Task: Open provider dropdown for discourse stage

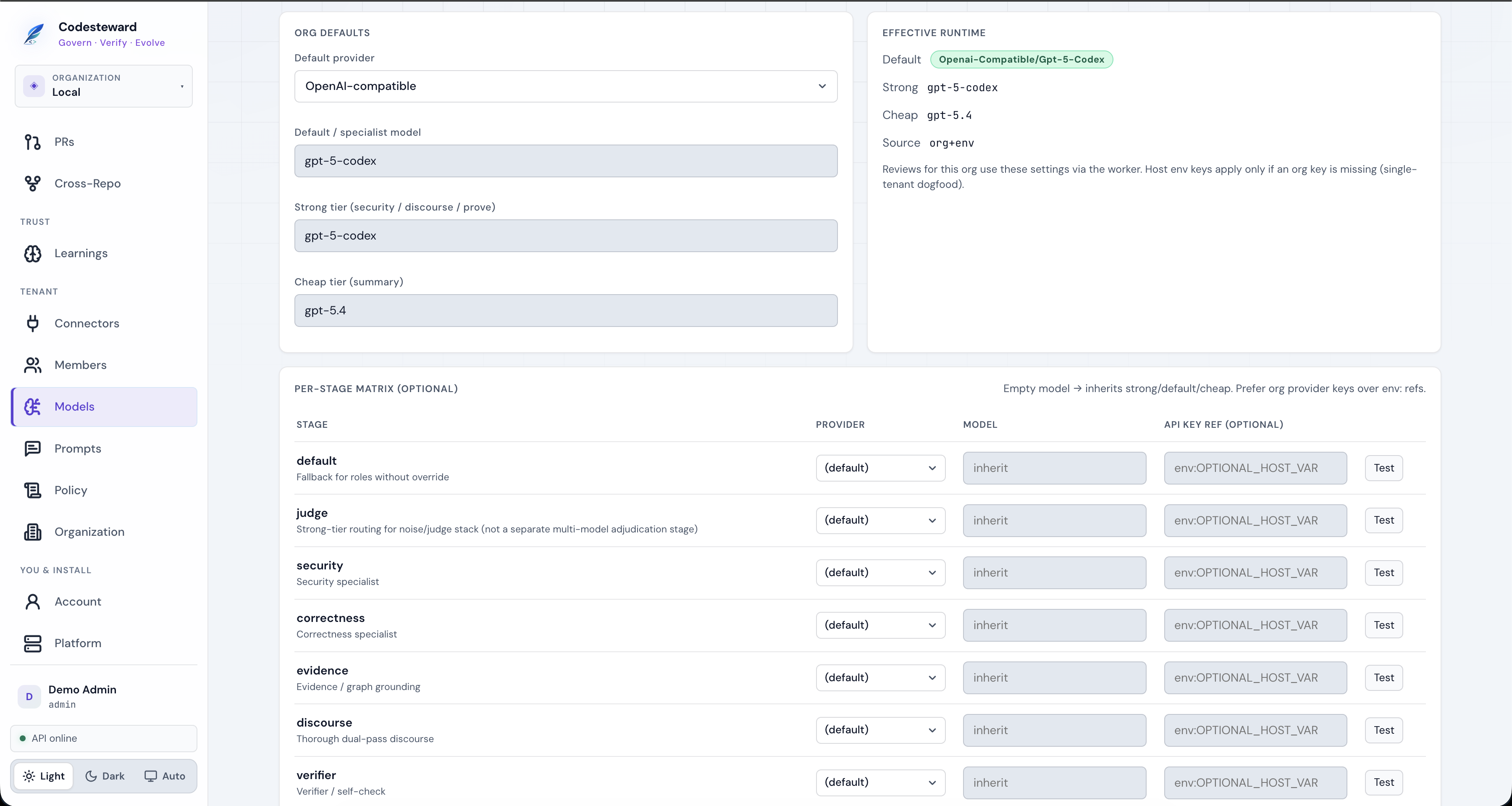Action: coord(880,730)
